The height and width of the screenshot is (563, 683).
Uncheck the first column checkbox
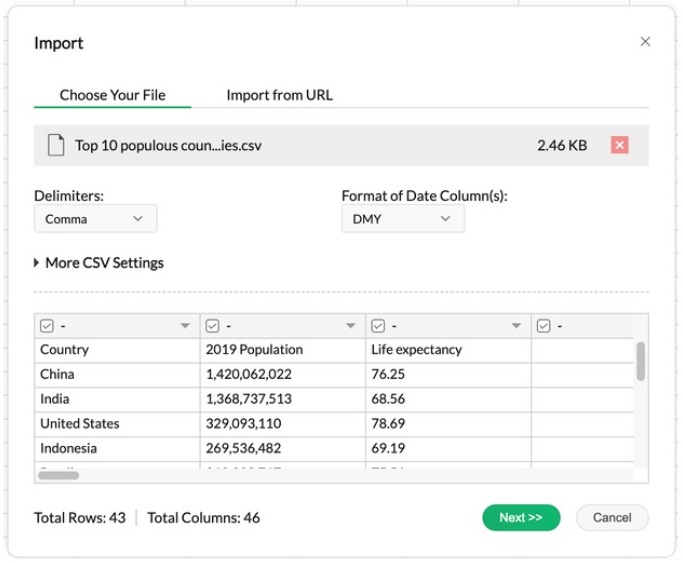click(x=46, y=326)
